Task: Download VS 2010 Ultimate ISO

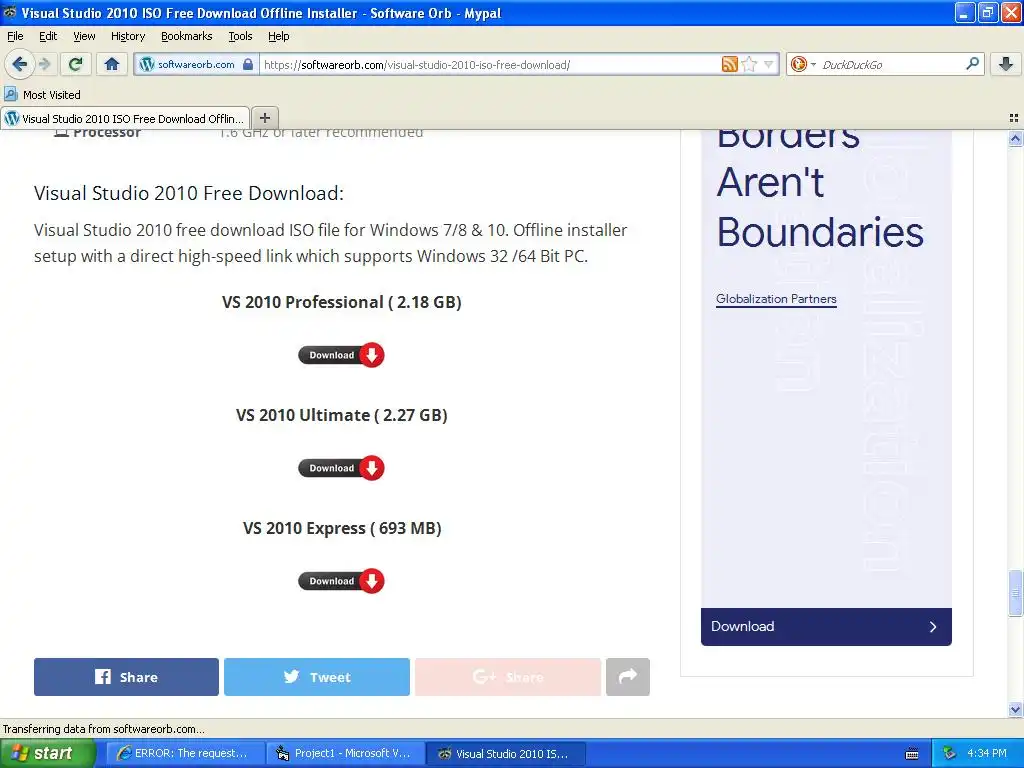Action: (342, 468)
